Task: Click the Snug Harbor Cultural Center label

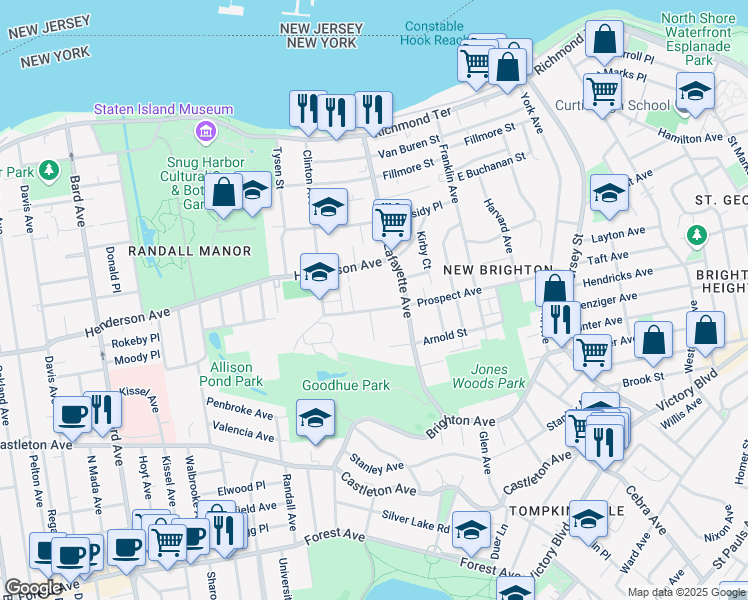Action: pos(205,183)
